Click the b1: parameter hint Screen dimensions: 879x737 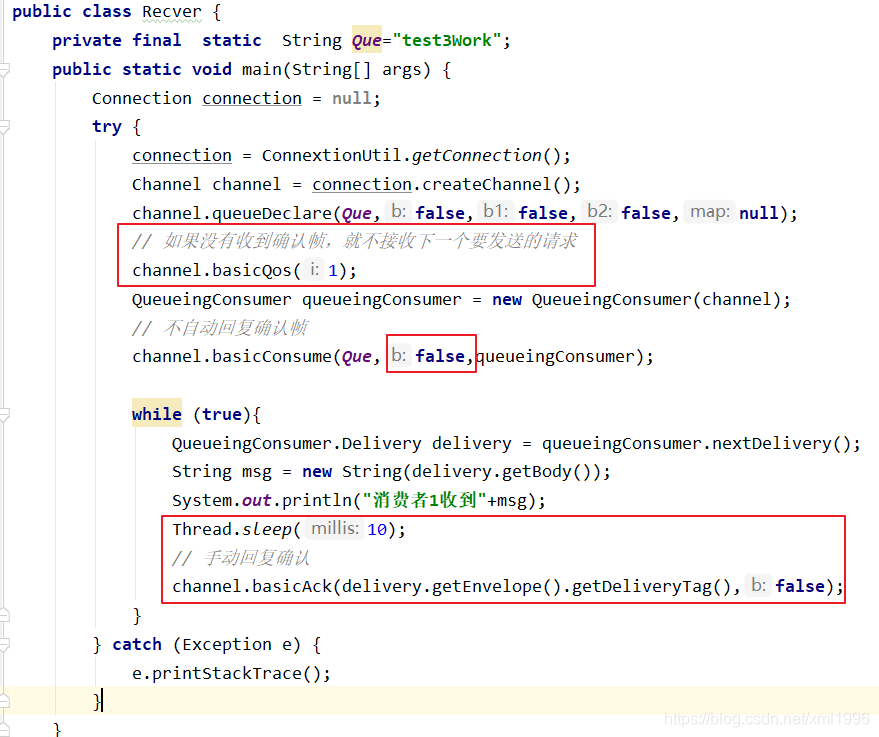[x=495, y=212]
